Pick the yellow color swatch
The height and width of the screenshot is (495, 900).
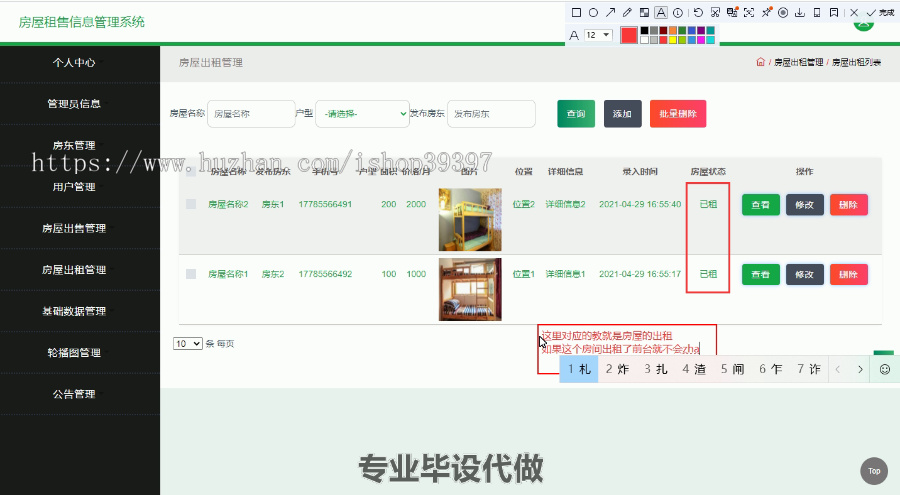tap(673, 40)
